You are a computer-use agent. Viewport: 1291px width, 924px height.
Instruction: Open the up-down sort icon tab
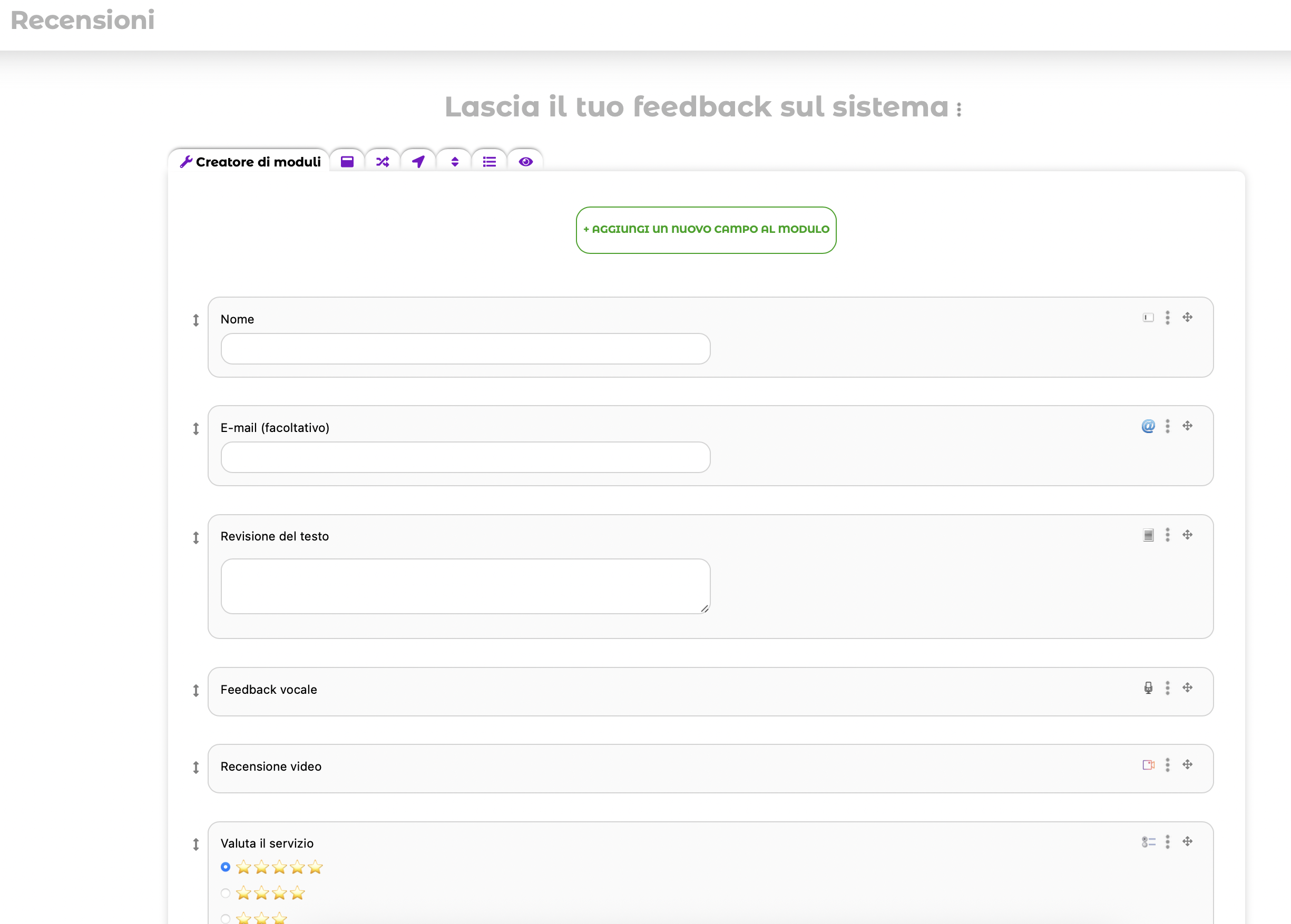pos(454,162)
